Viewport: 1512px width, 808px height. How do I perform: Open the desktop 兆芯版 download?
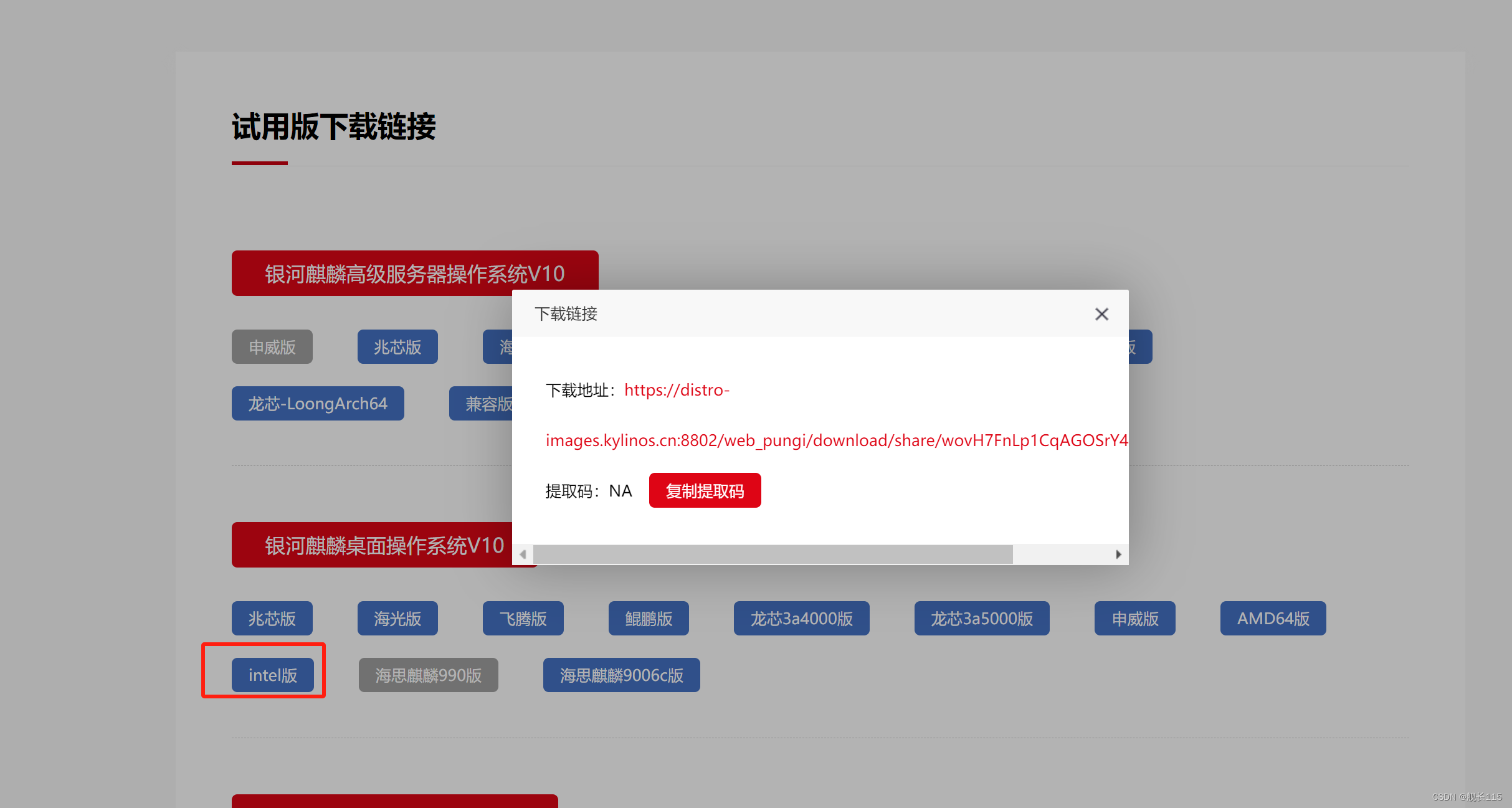pyautogui.click(x=272, y=619)
